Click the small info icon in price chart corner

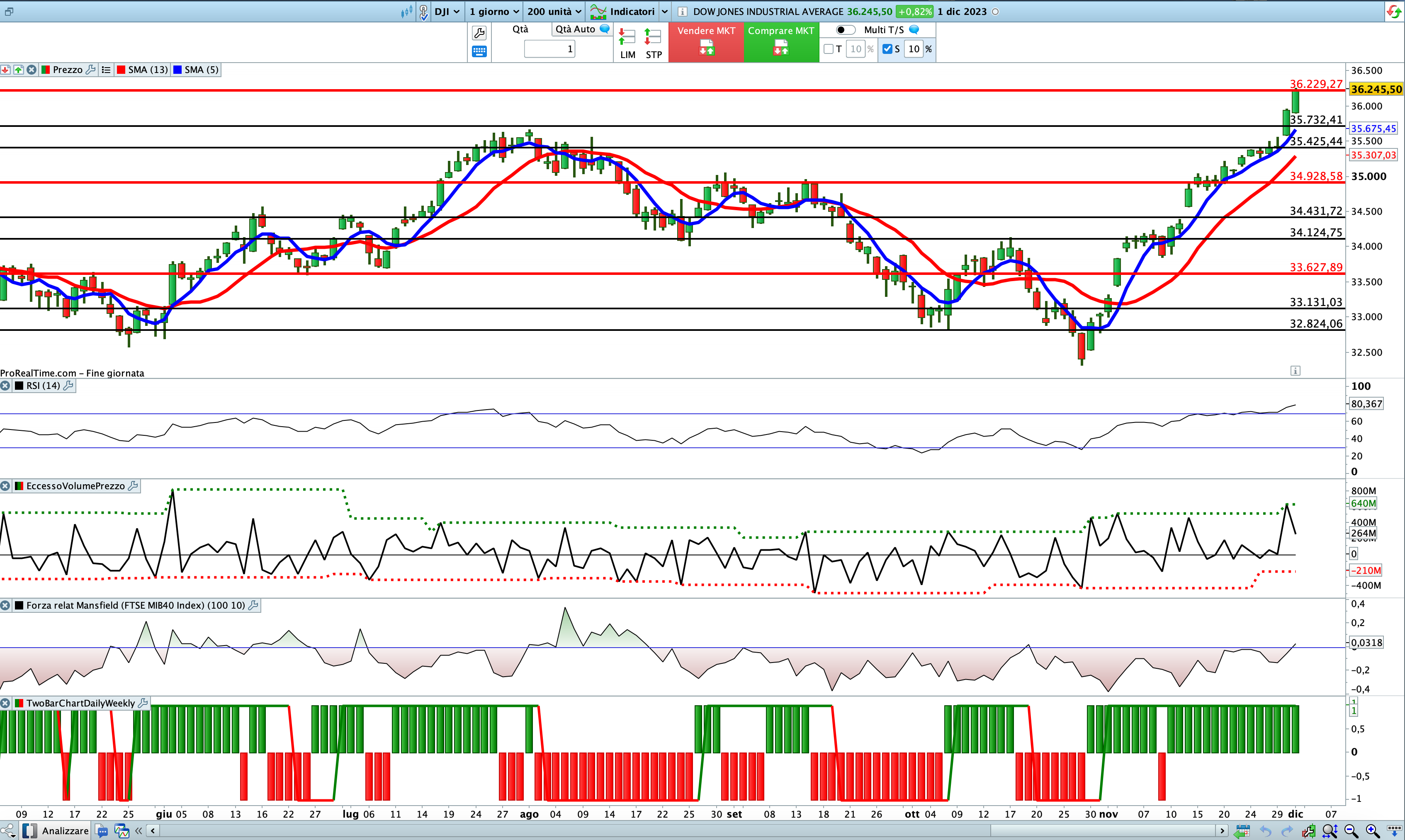[x=1295, y=371]
